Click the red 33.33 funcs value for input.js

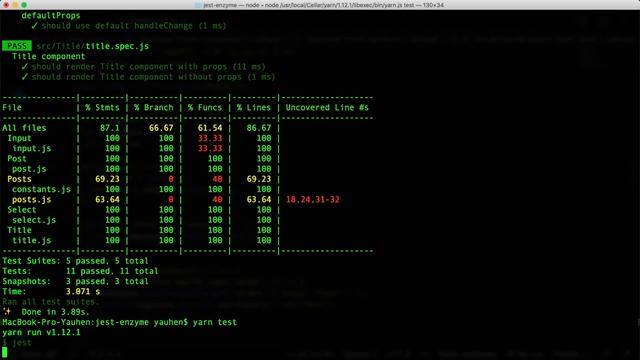click(210, 148)
